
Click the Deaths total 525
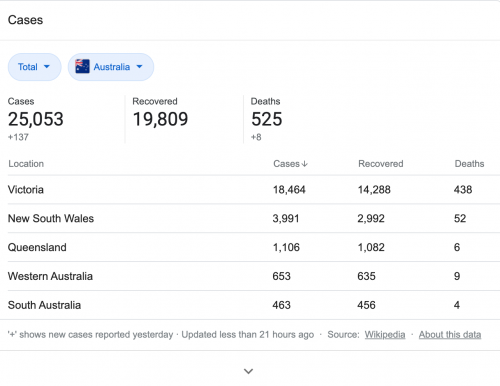267,119
